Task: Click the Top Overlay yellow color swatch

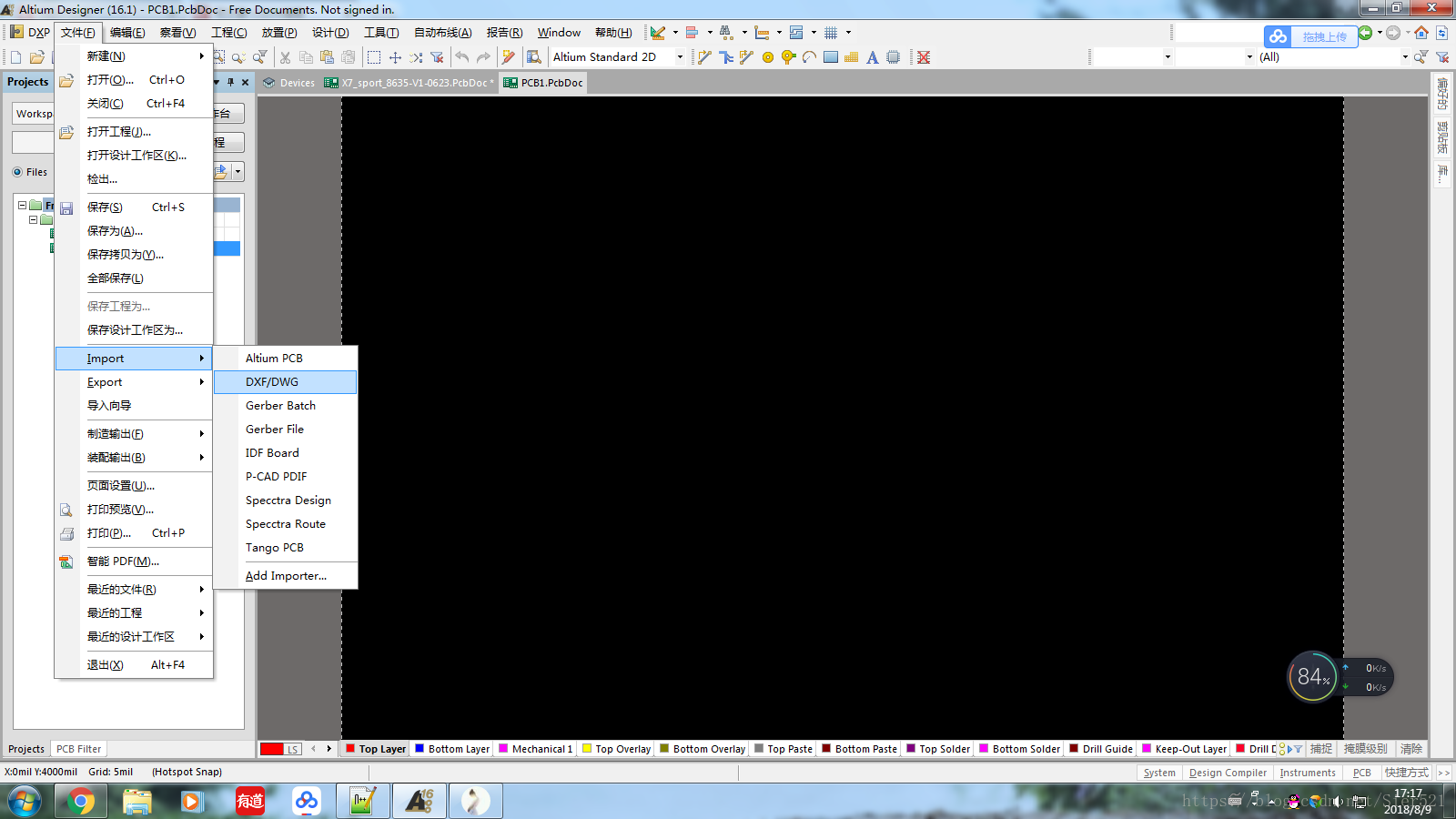Action: pos(587,749)
